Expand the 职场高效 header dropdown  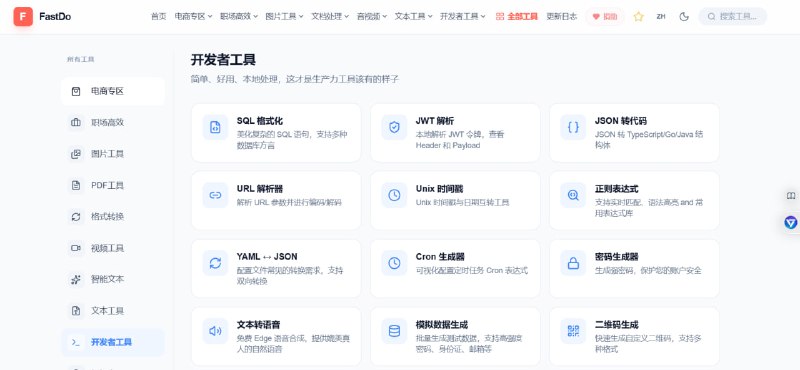tap(239, 16)
